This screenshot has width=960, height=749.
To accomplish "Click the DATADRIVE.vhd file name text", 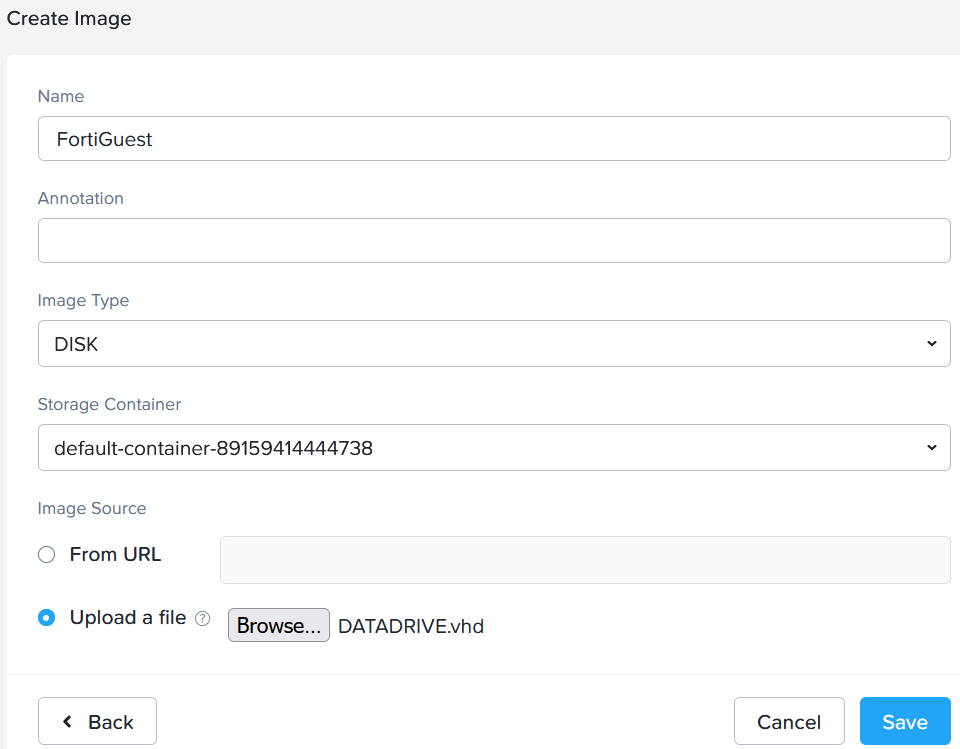I will [x=410, y=625].
